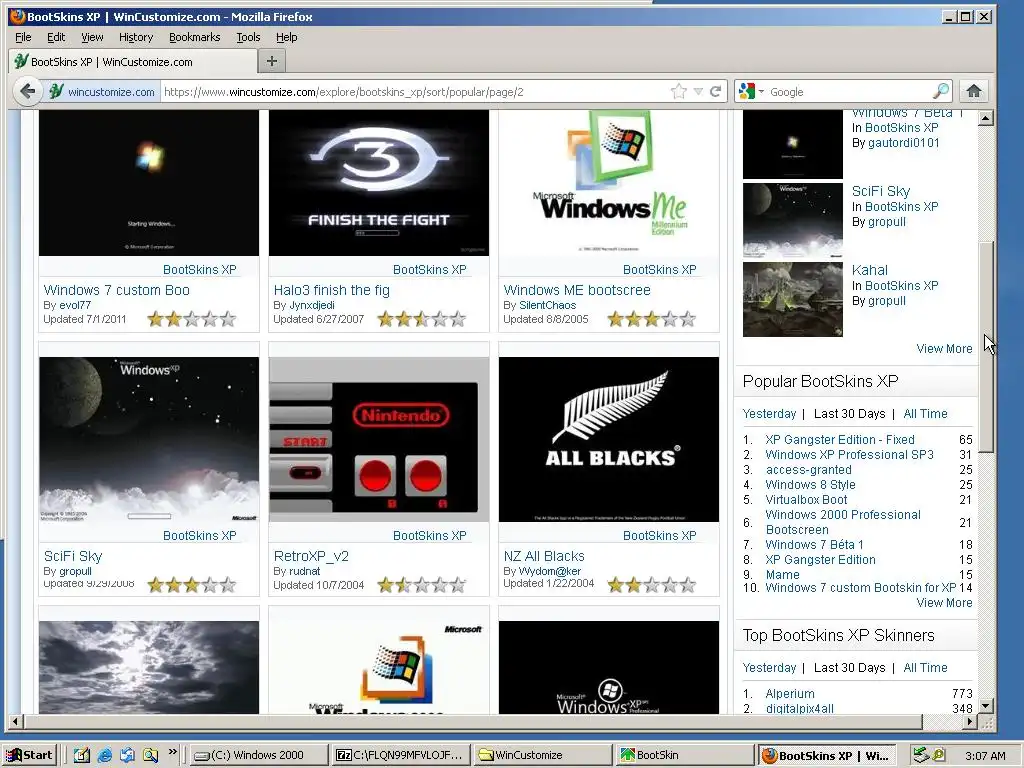
Task: Open the Tools menu
Action: pos(248,37)
